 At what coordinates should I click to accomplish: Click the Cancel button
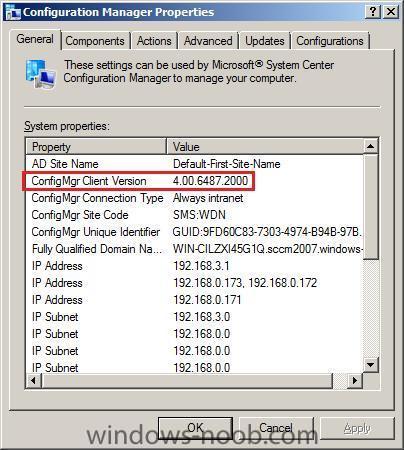276,428
